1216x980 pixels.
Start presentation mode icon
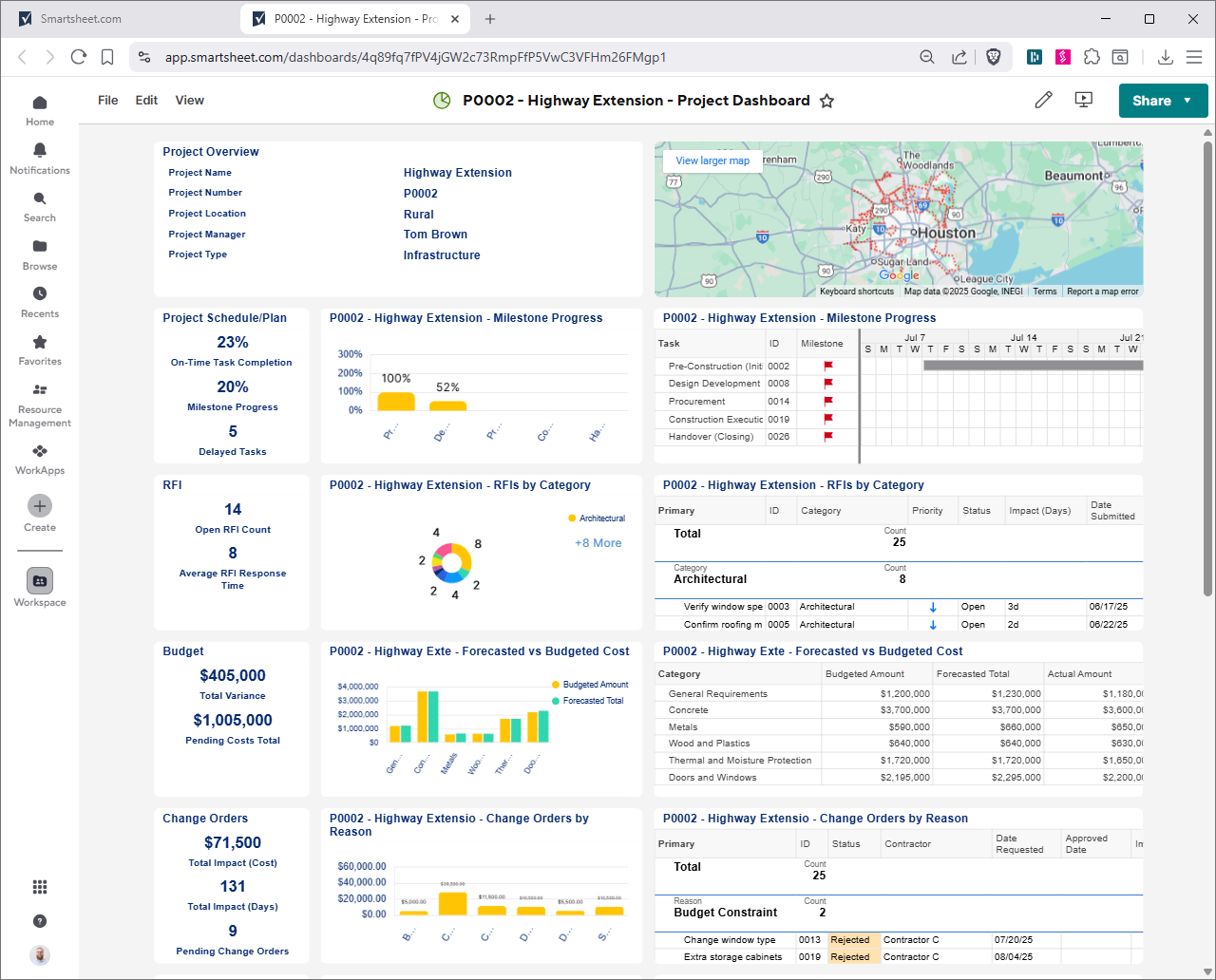1083,101
